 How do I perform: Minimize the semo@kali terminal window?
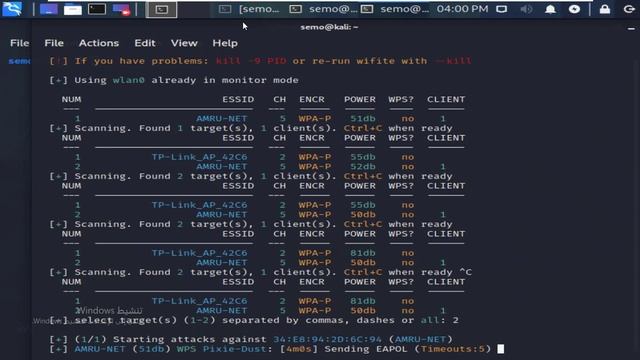click(631, 29)
